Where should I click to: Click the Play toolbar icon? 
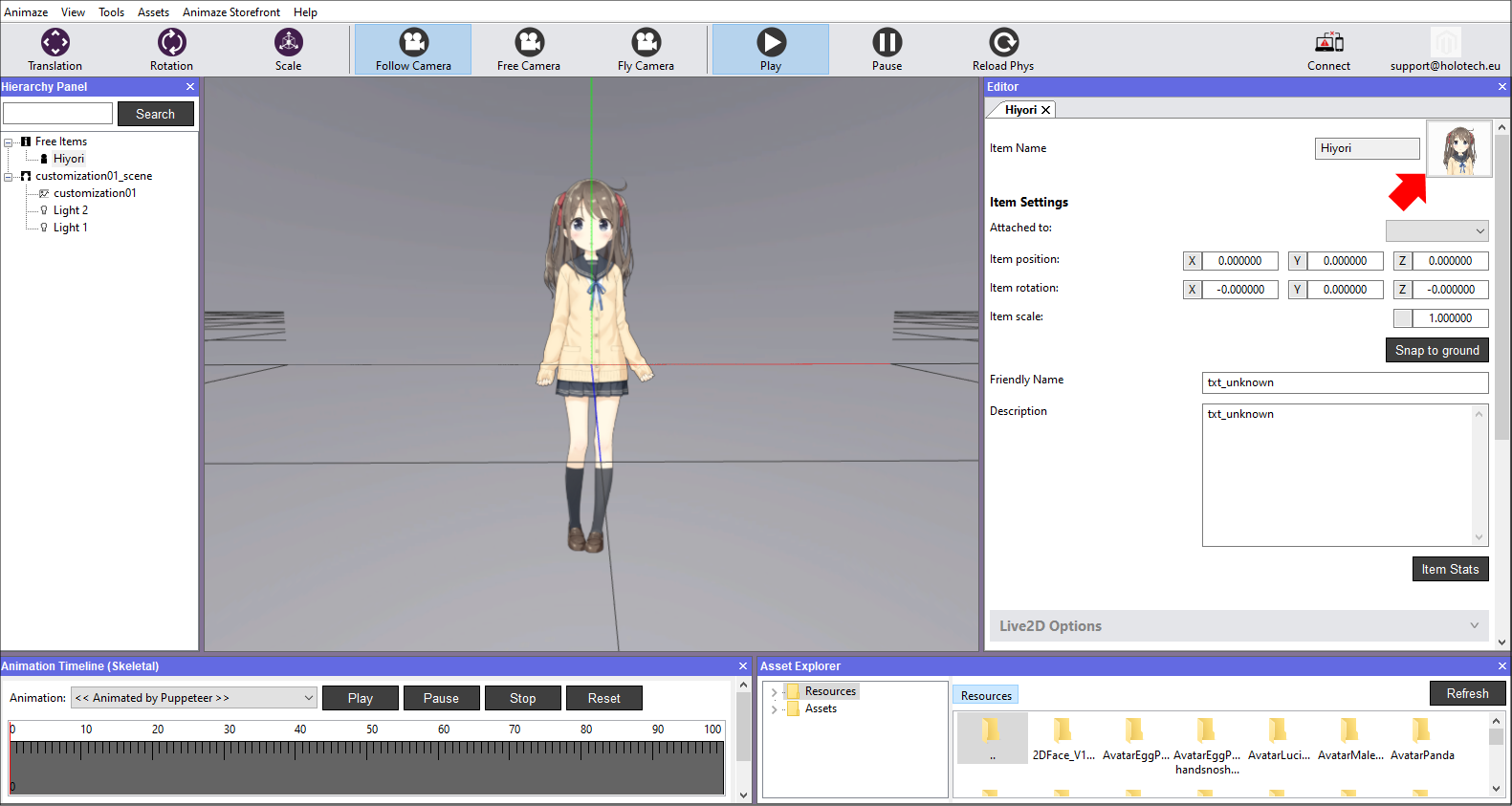point(771,50)
